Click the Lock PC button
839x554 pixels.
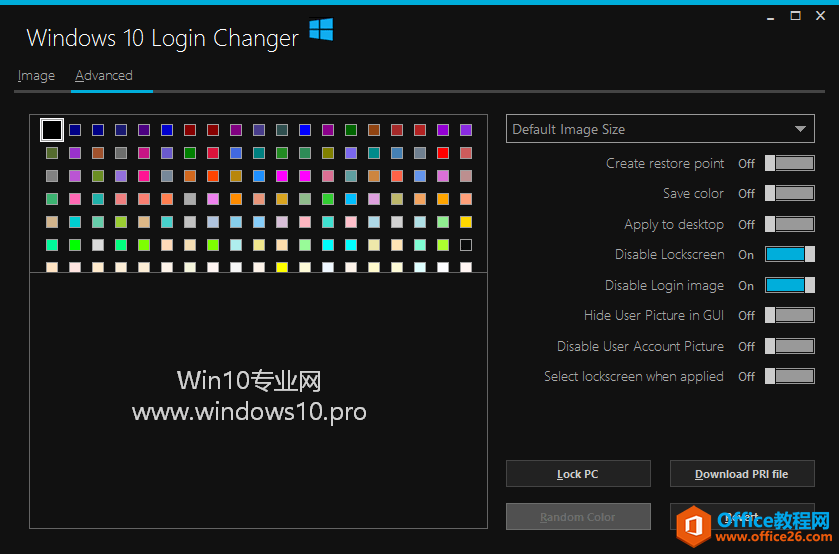(578, 474)
